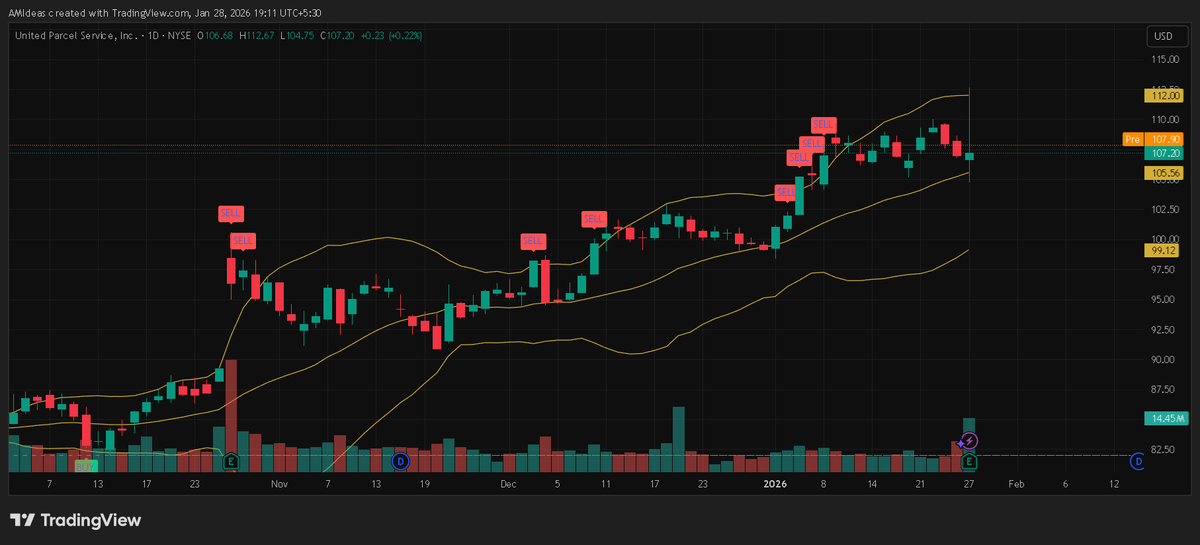Click the topmost SELL label in January
This screenshot has width=1200, height=545.
tap(823, 124)
